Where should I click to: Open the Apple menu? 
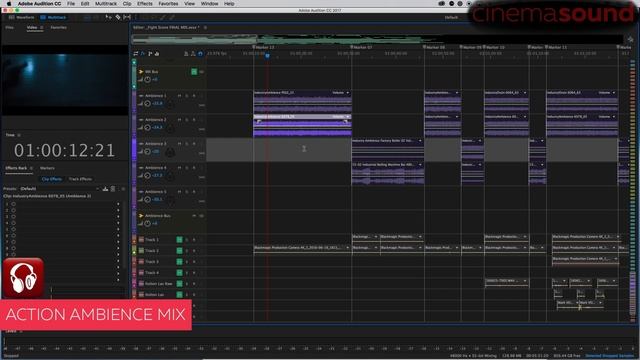(x=9, y=4)
